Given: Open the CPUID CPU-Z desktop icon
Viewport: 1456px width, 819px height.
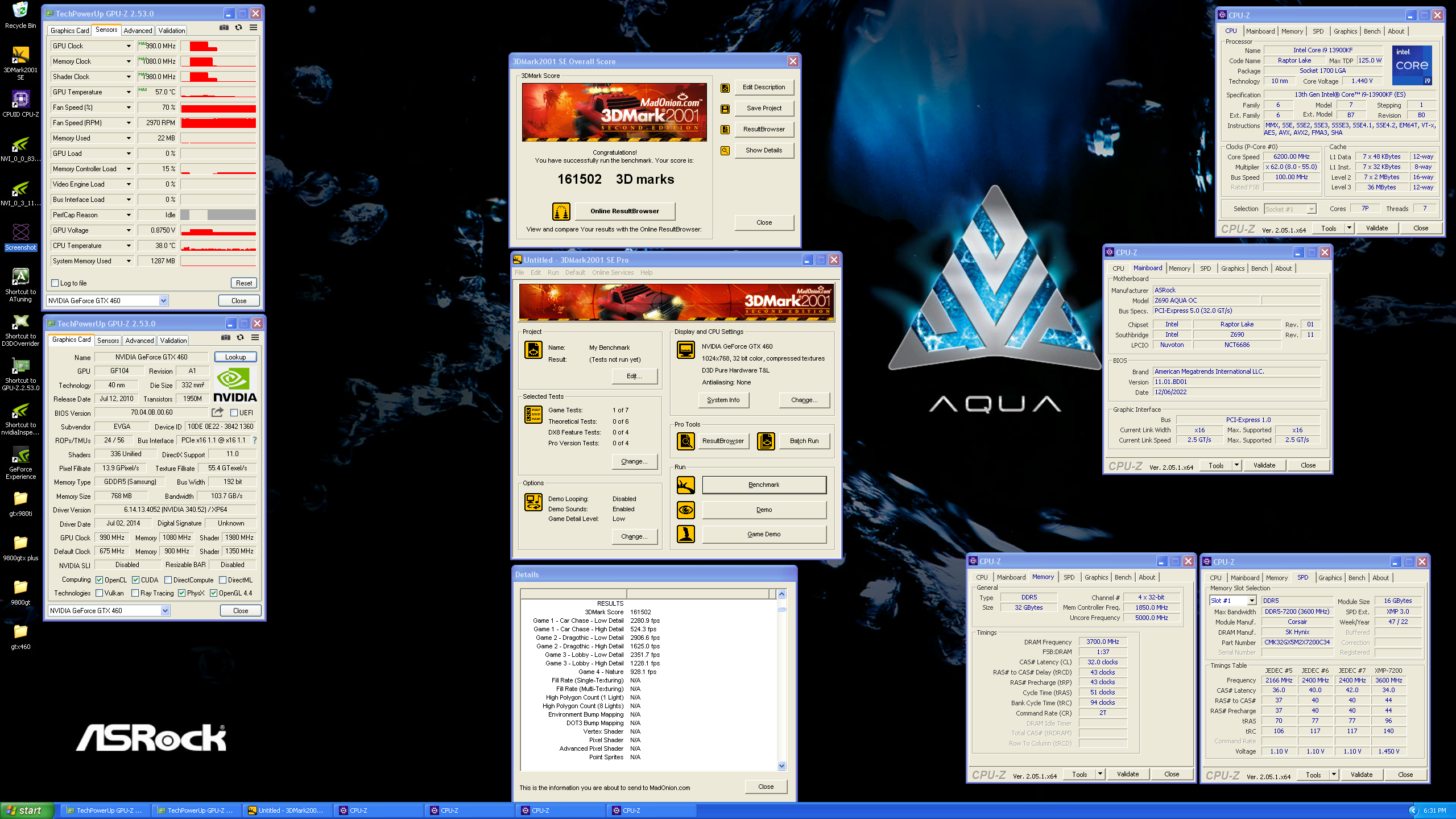Looking at the screenshot, I should pyautogui.click(x=20, y=104).
